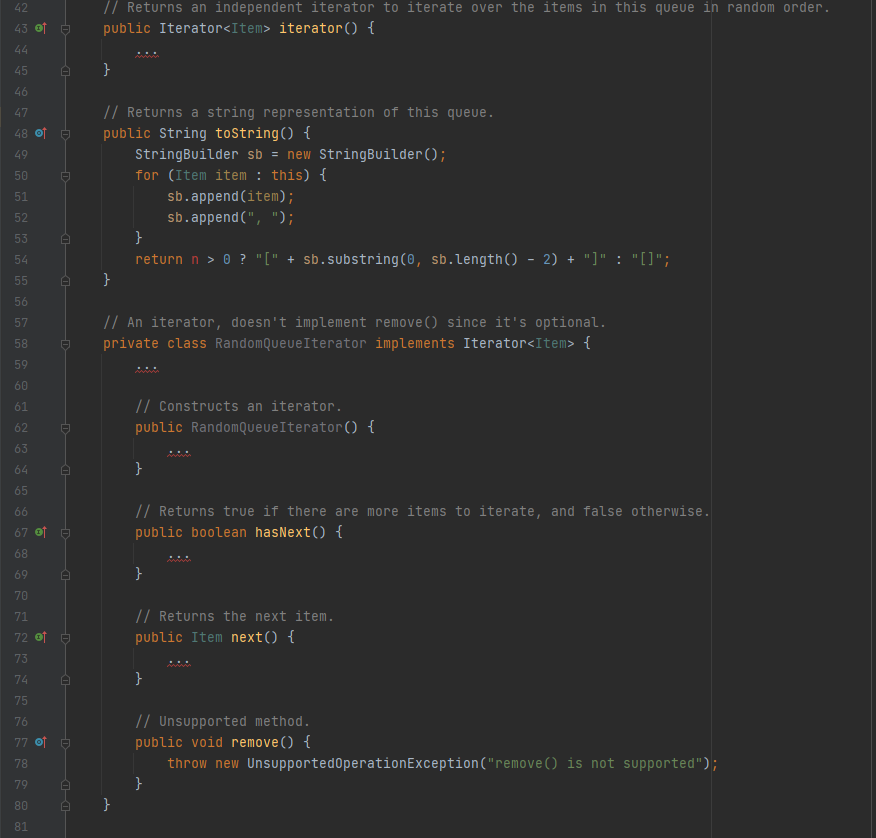Click the comment about iterating 'in random order' on line 42
The height and width of the screenshot is (838, 876).
coord(466,8)
